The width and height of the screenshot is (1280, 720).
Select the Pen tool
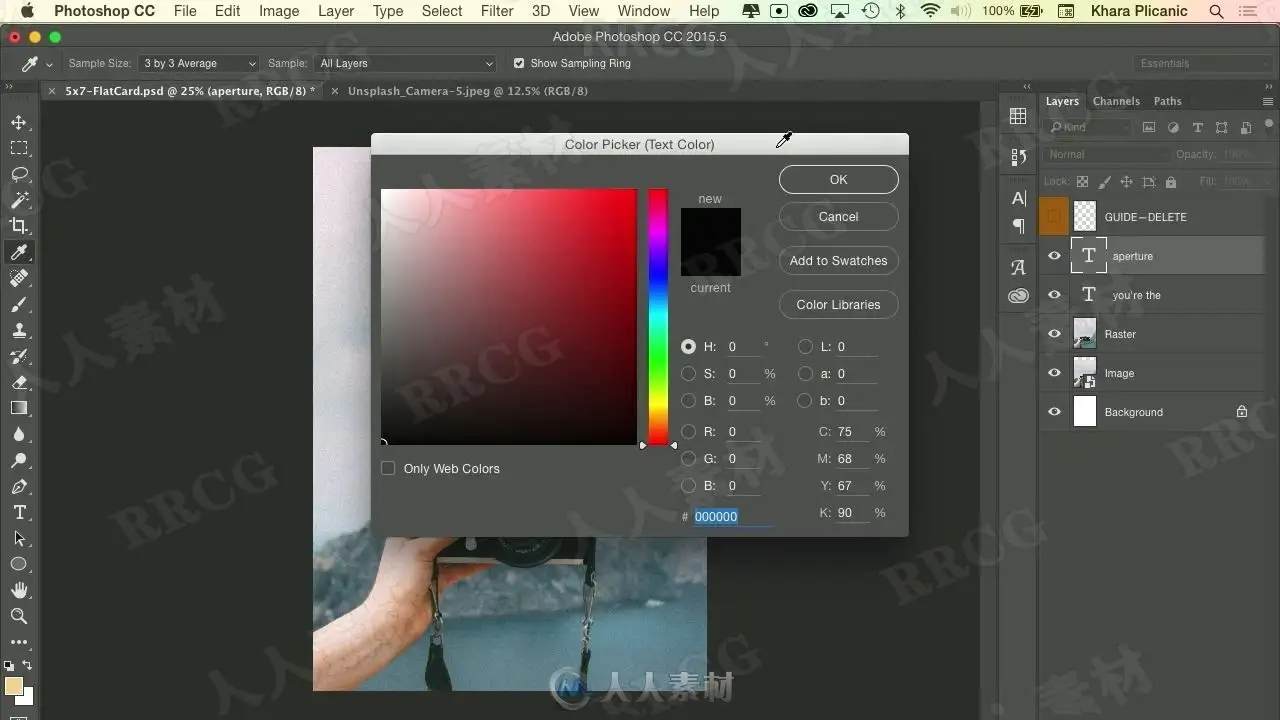[19, 486]
